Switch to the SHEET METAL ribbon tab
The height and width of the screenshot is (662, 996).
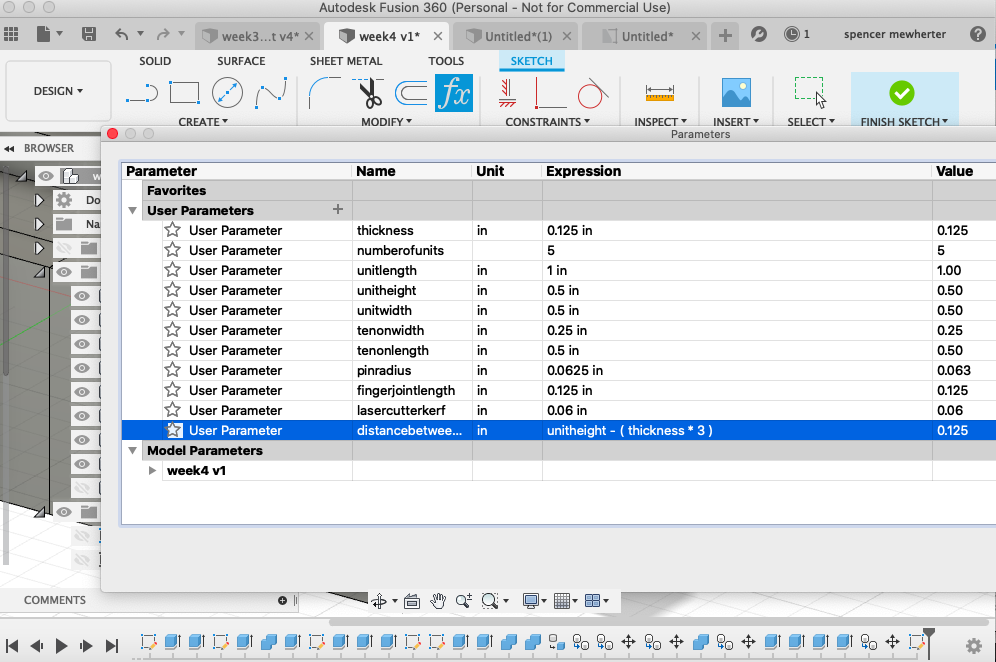coord(346,61)
